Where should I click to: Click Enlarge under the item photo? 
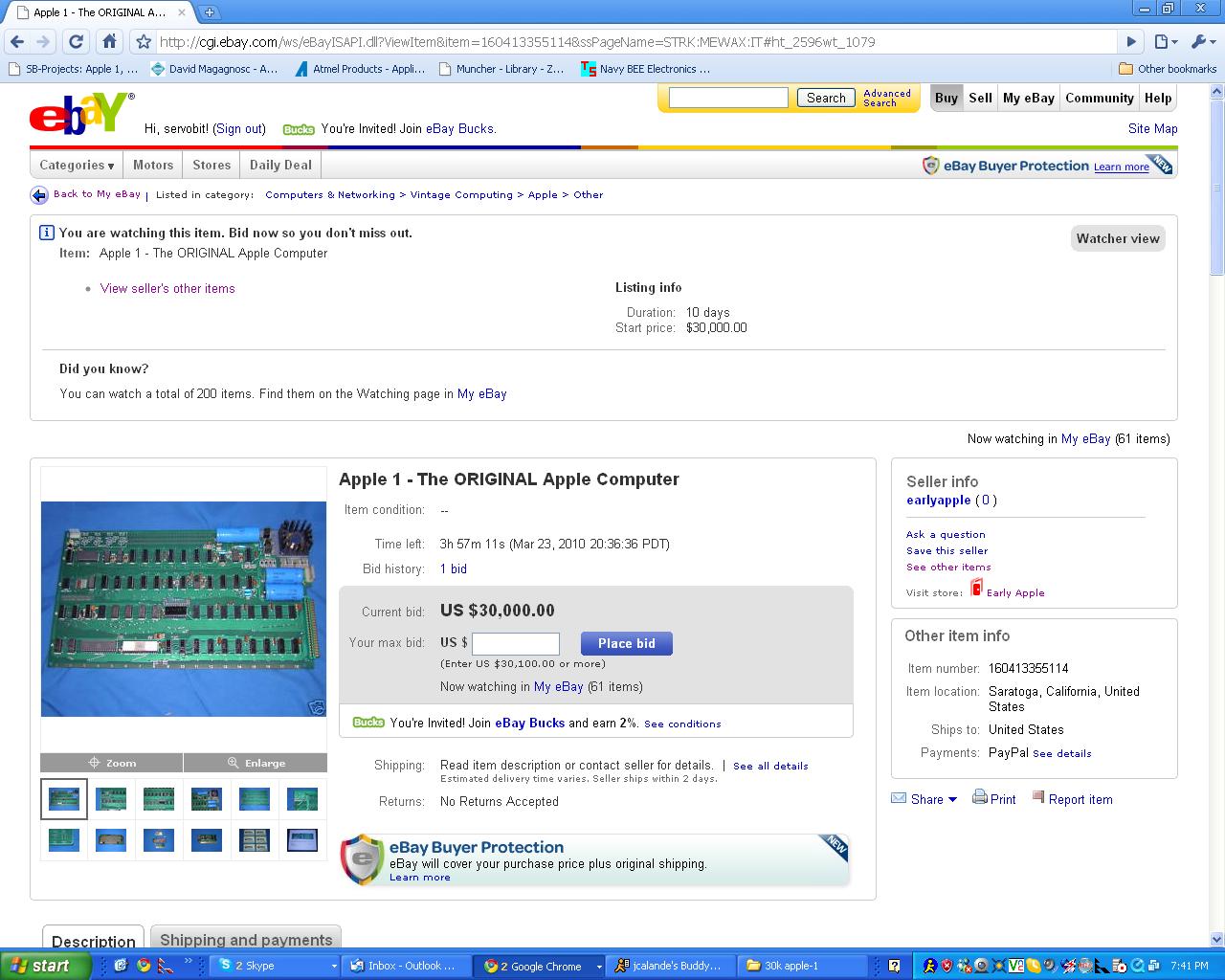256,763
